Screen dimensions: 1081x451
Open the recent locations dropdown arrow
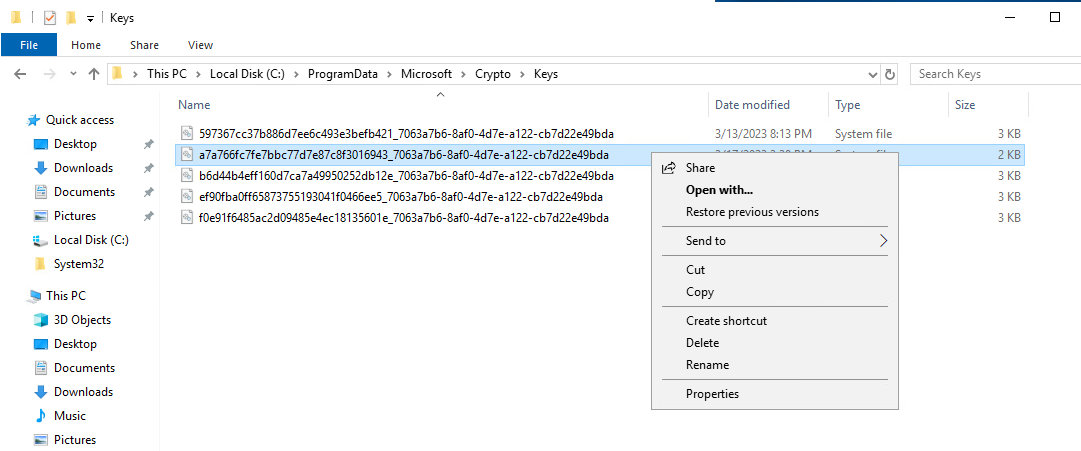click(74, 74)
